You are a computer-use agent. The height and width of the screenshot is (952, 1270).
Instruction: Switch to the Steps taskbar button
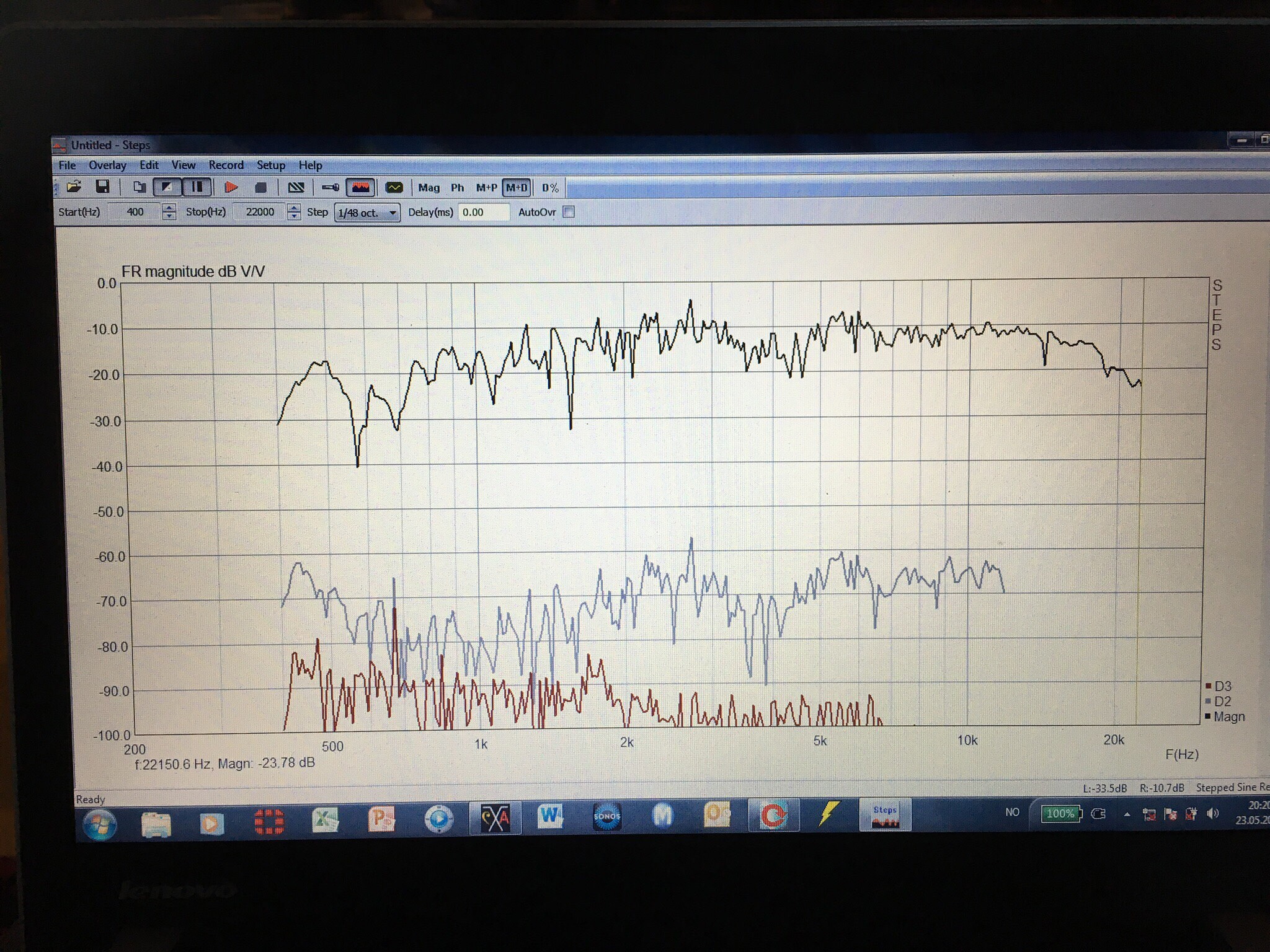[885, 814]
